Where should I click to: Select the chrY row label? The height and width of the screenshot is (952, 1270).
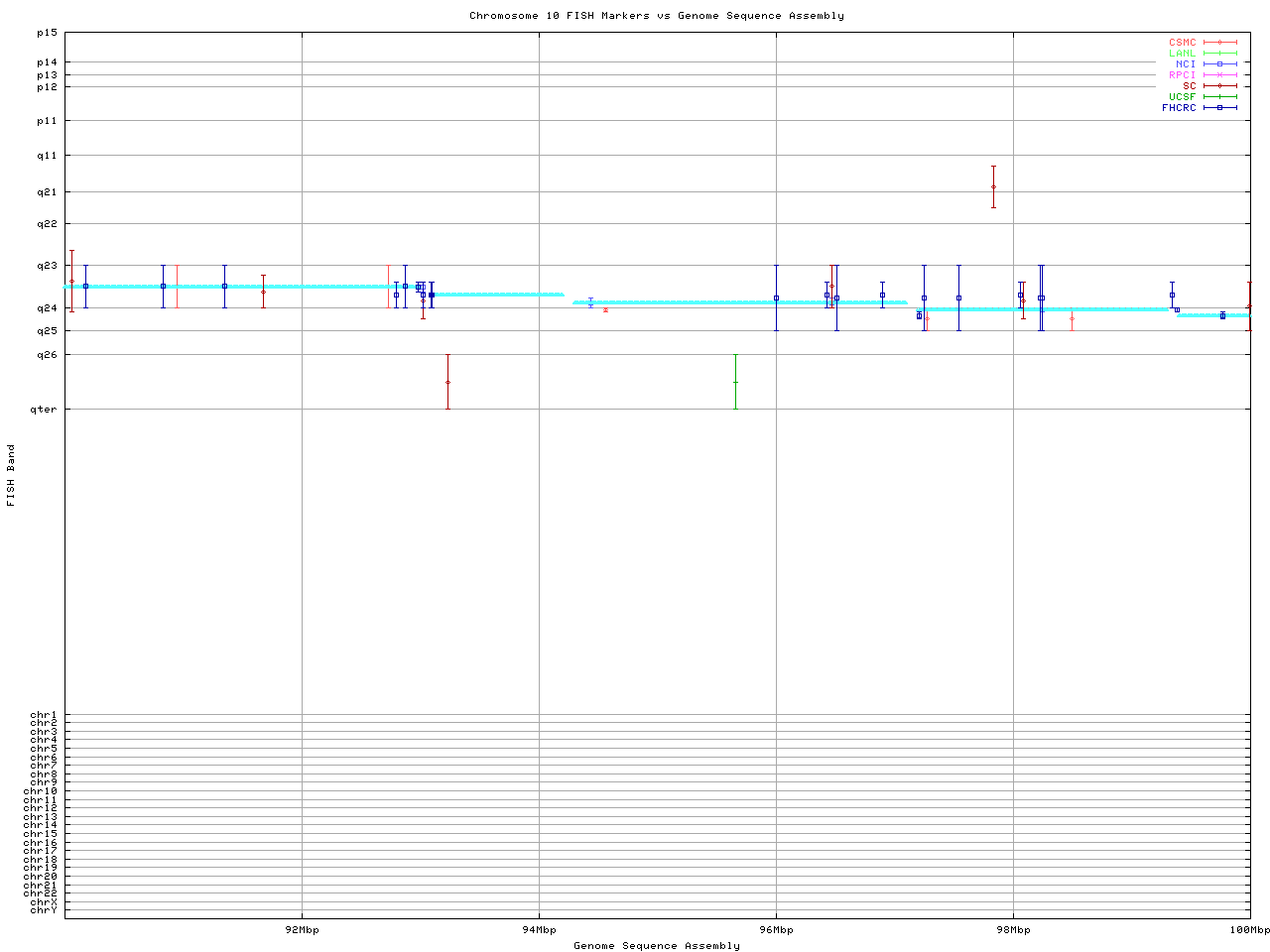[44, 909]
